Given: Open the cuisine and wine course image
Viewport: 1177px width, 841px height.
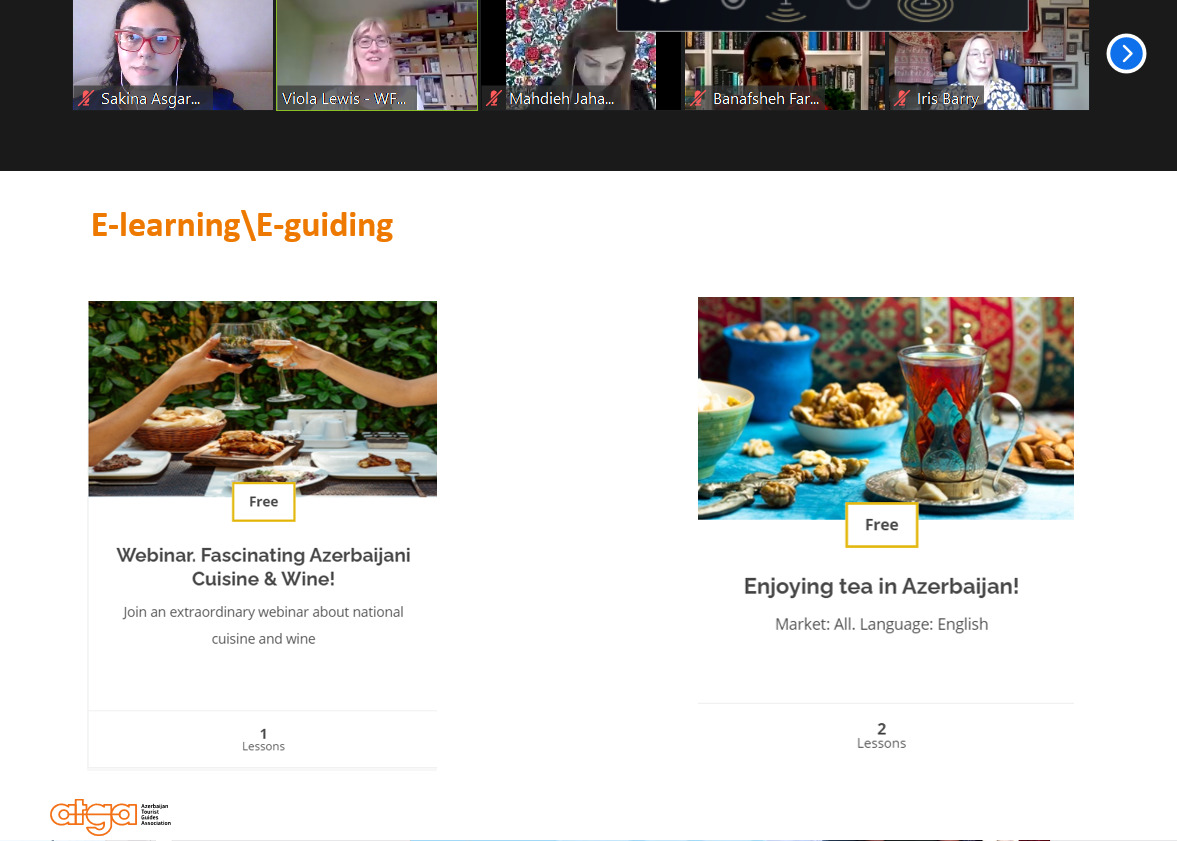Looking at the screenshot, I should 263,399.
